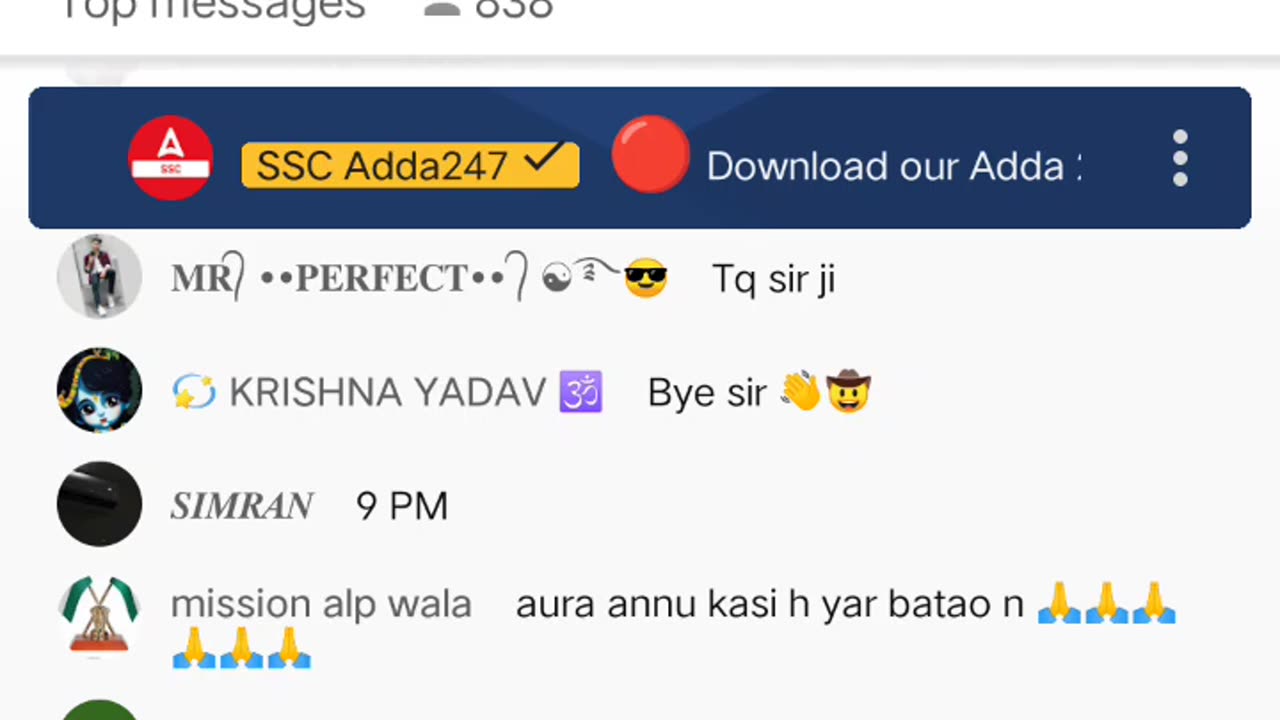The width and height of the screenshot is (1280, 720).
Task: Click the Om symbol after KRISHNA YADAV
Action: (581, 392)
